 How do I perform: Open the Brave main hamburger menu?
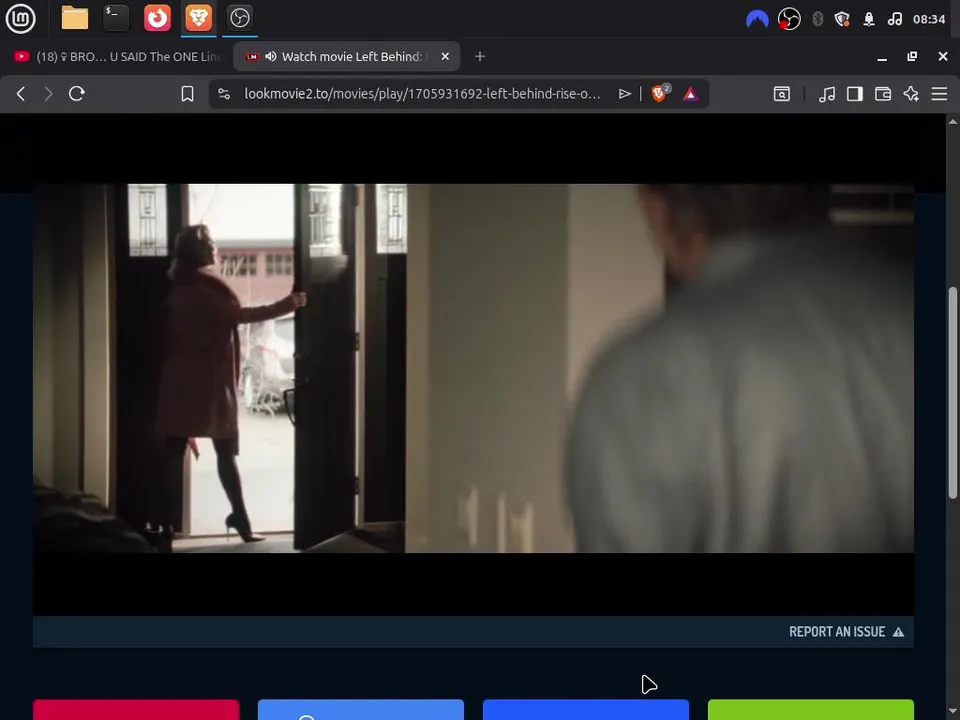939,94
